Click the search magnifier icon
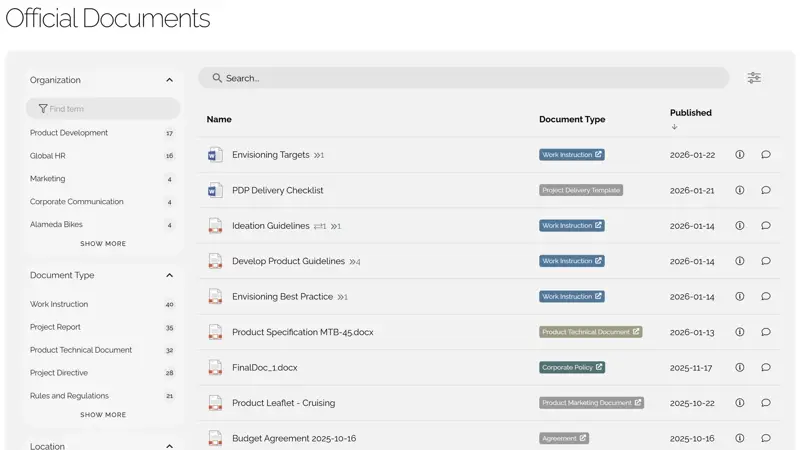Image resolution: width=800 pixels, height=450 pixels. 217,78
